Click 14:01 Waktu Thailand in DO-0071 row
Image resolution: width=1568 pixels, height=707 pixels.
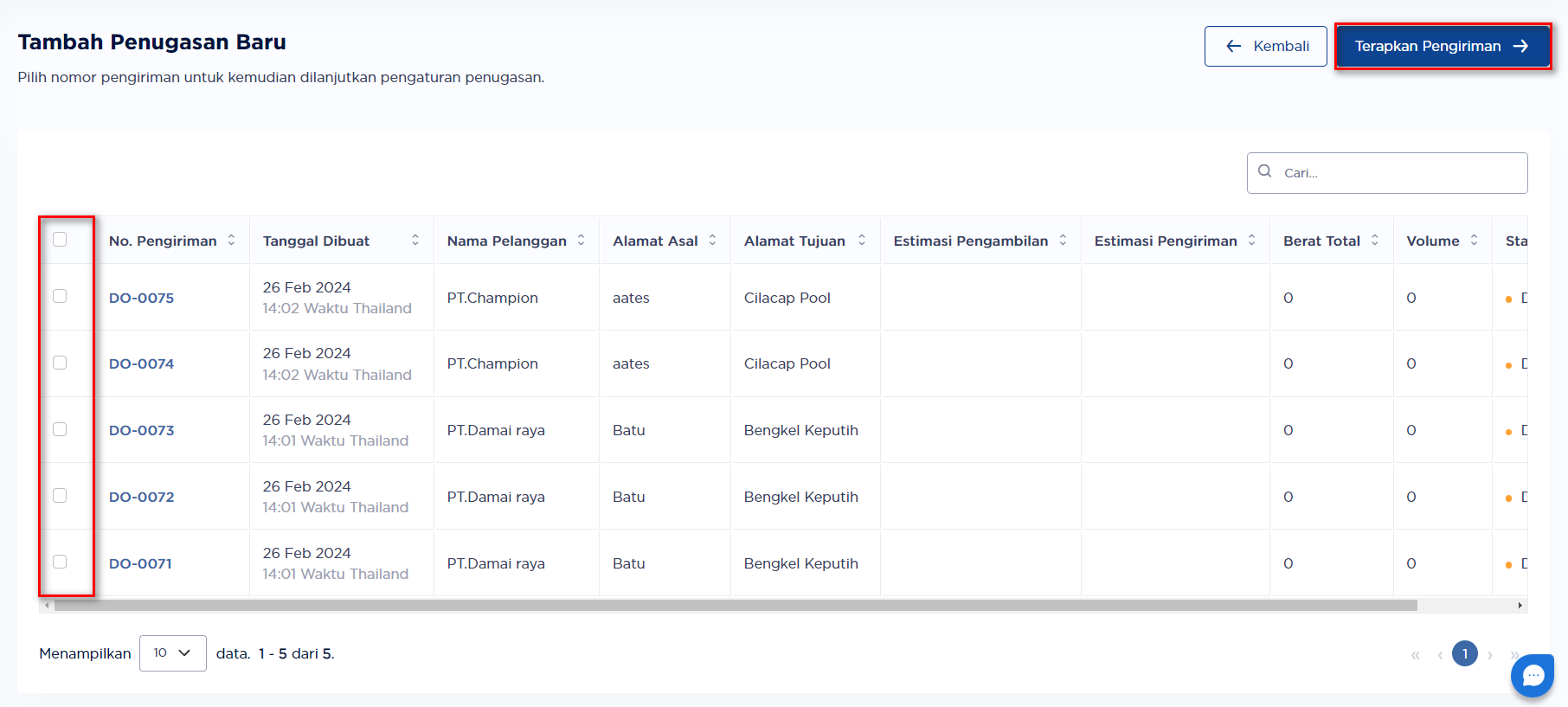pyautogui.click(x=336, y=574)
